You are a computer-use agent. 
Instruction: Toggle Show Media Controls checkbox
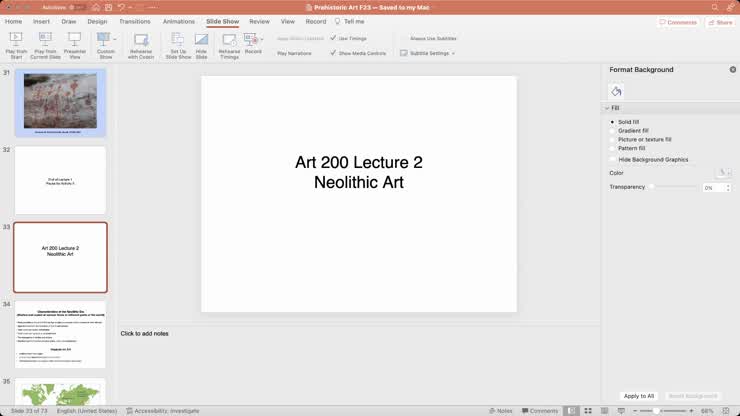coord(333,53)
